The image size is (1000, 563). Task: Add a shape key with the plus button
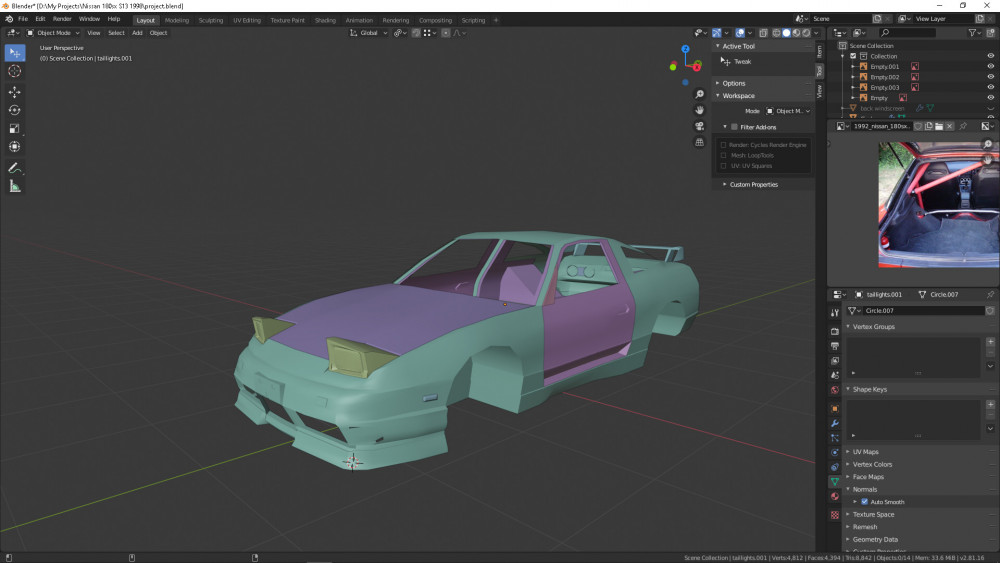coord(990,404)
